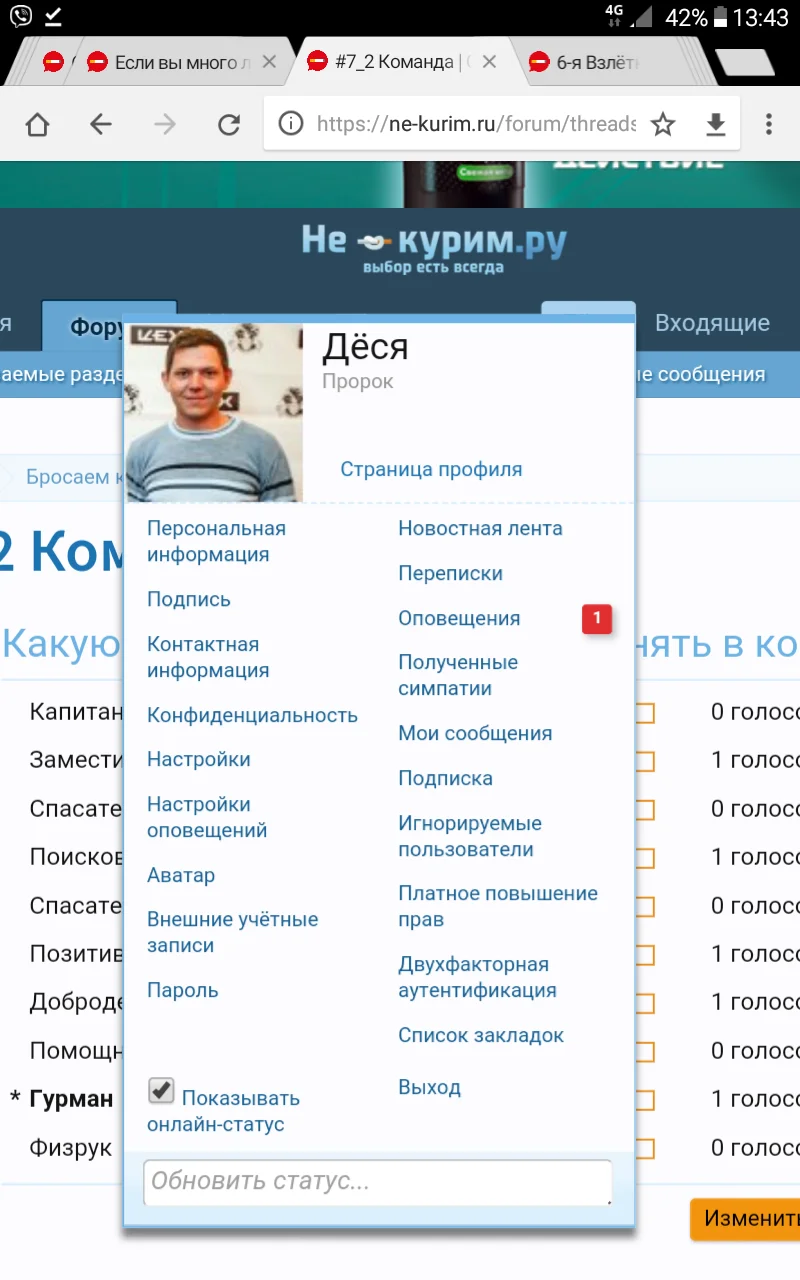Check the box beside Гурман
The width and height of the screenshot is (800, 1280).
pos(644,1099)
